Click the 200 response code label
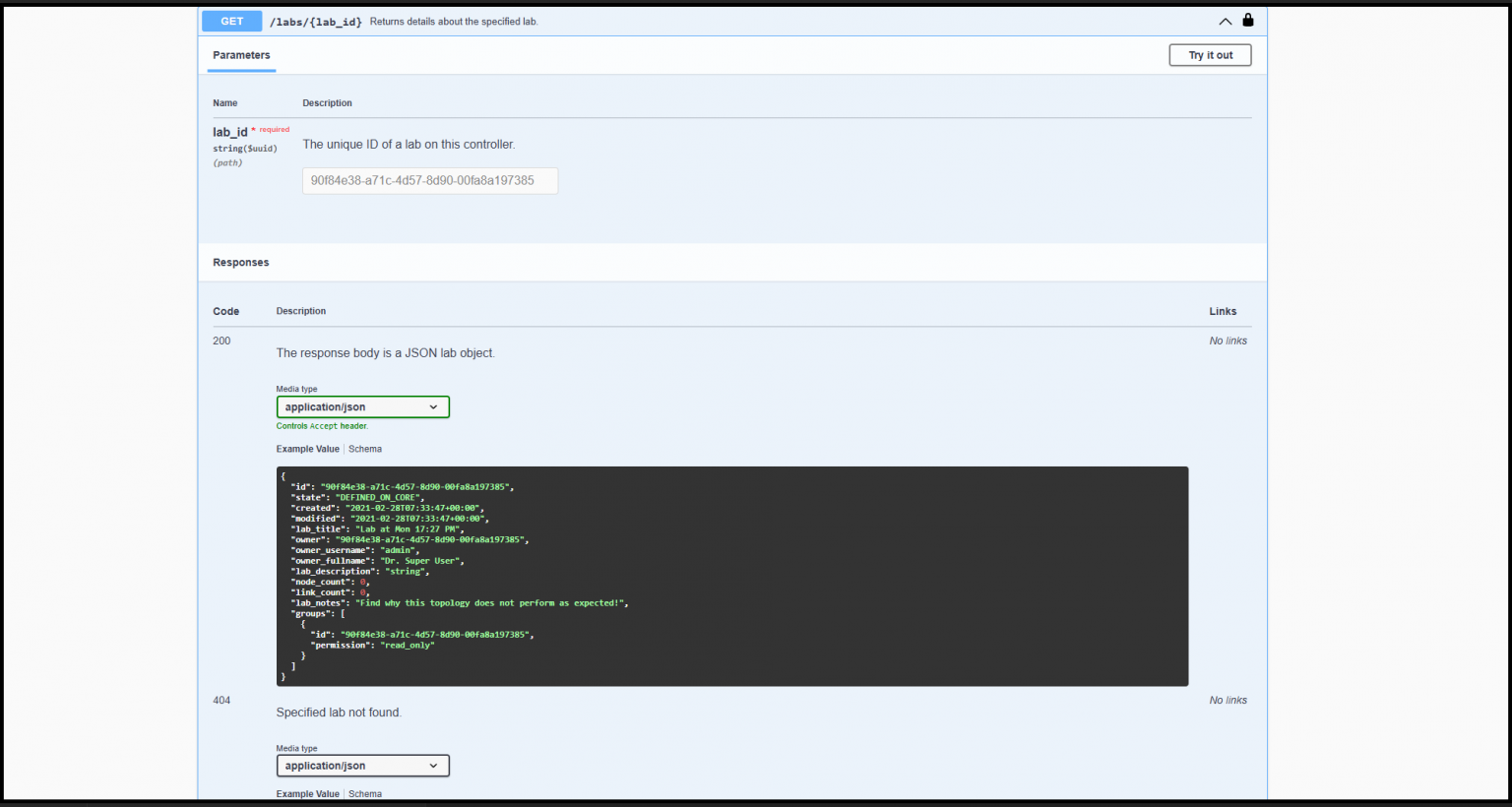The image size is (1512, 807). coord(220,341)
